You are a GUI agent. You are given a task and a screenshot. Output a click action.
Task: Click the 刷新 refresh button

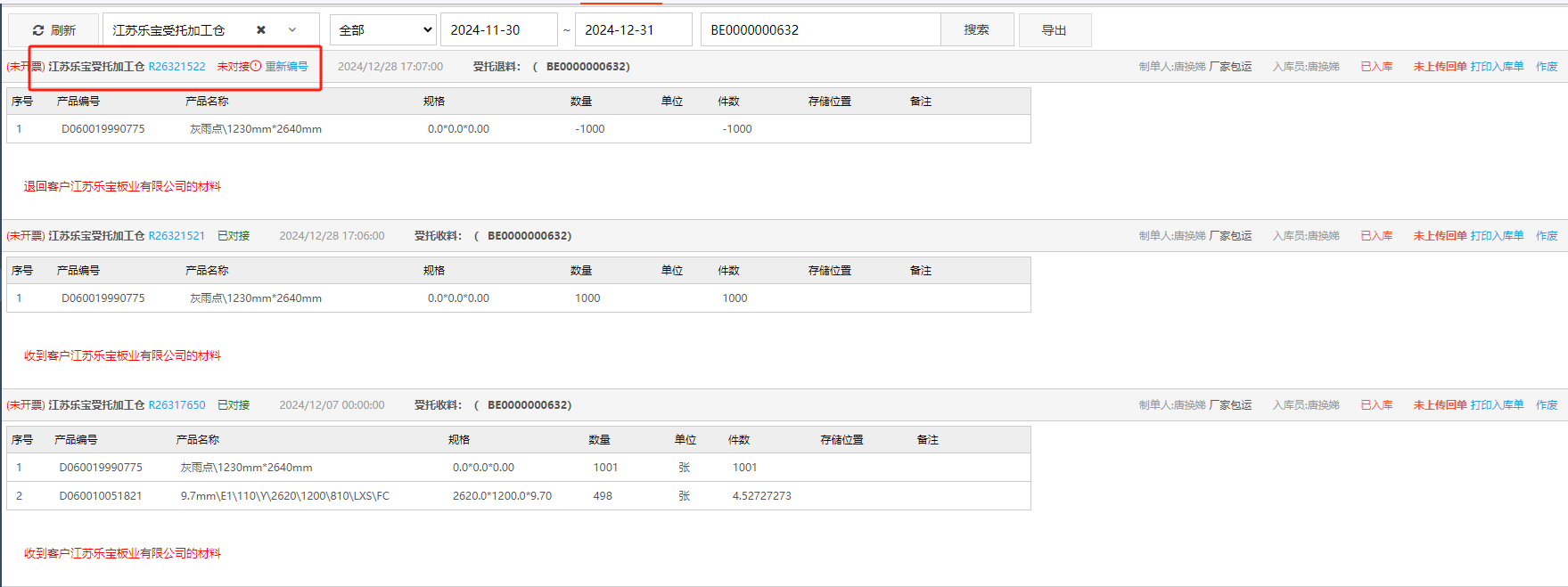click(x=53, y=30)
